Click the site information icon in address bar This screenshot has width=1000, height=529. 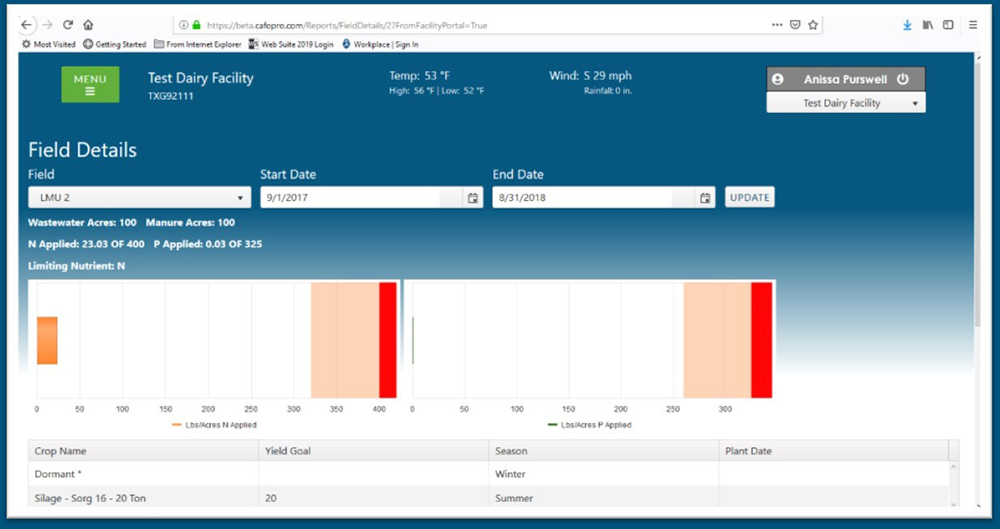pos(183,26)
